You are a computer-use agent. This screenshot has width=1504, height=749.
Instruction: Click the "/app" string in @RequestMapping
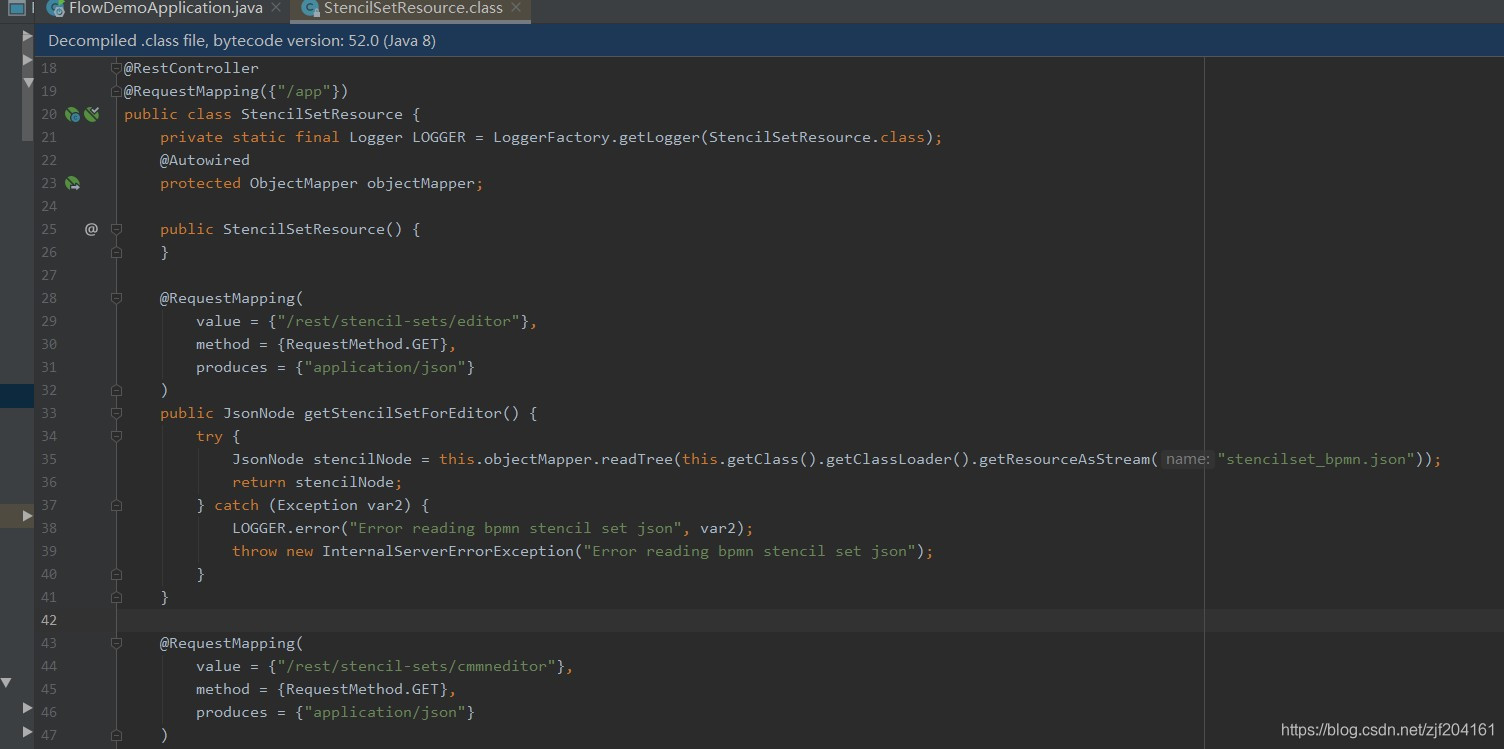[304, 91]
